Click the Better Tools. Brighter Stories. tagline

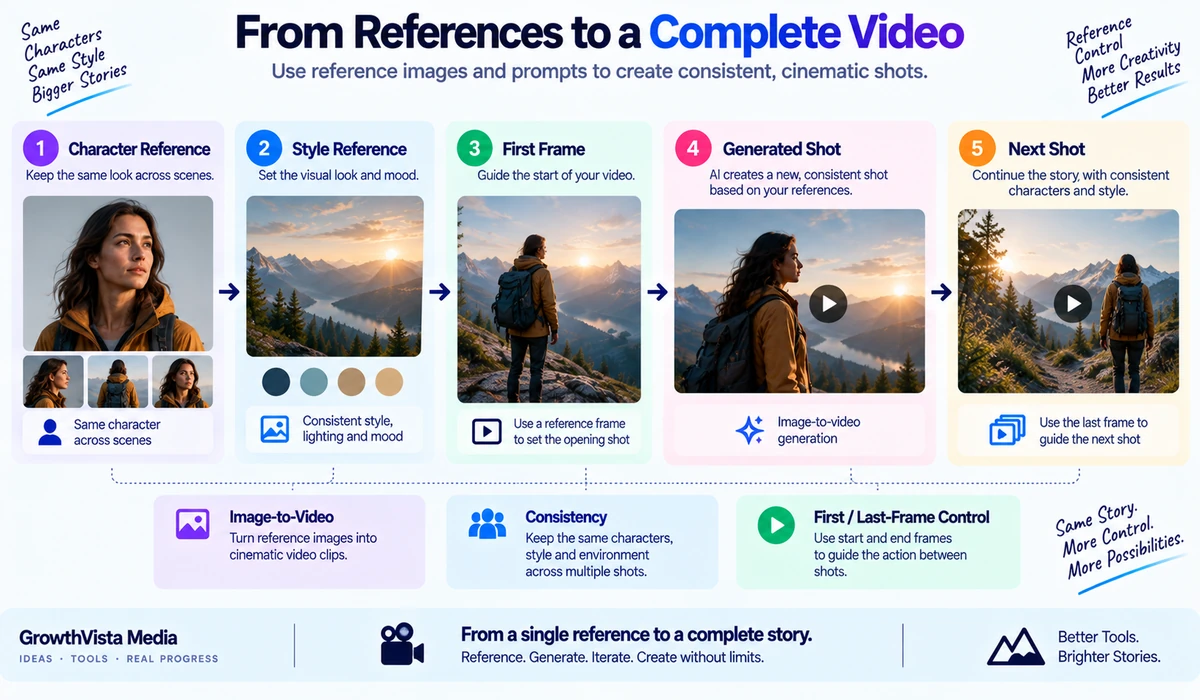tap(1109, 647)
